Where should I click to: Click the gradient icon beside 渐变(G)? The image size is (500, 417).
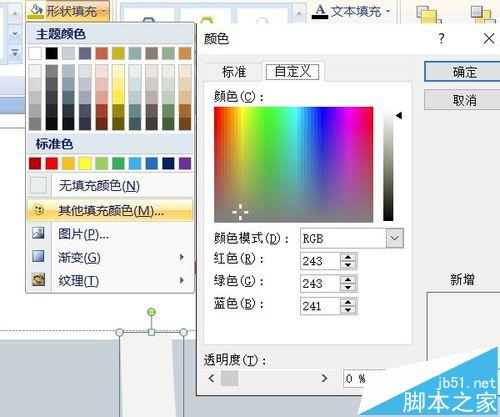click(x=38, y=256)
